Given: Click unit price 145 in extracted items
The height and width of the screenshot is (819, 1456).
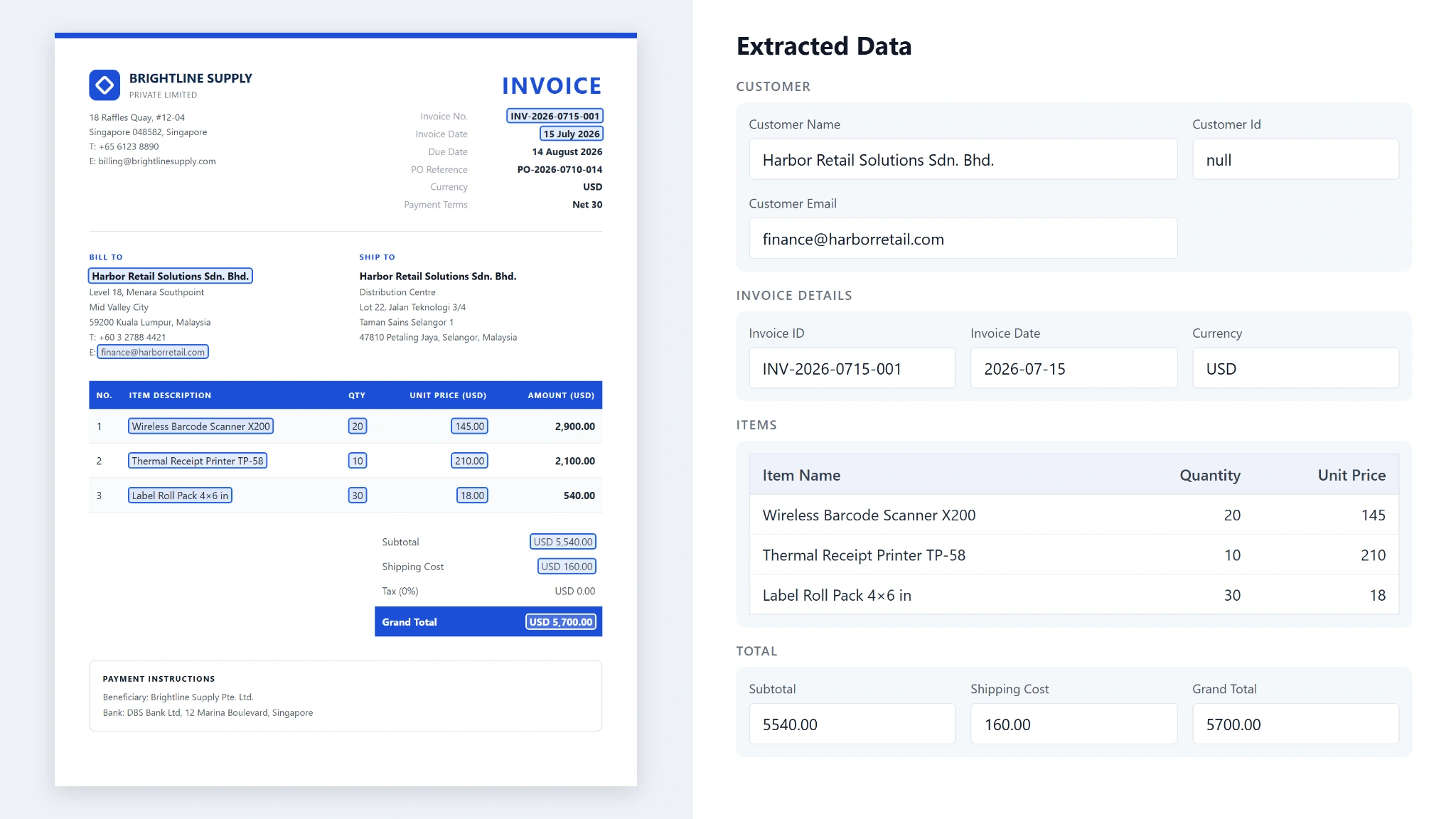Looking at the screenshot, I should coord(1373,515).
